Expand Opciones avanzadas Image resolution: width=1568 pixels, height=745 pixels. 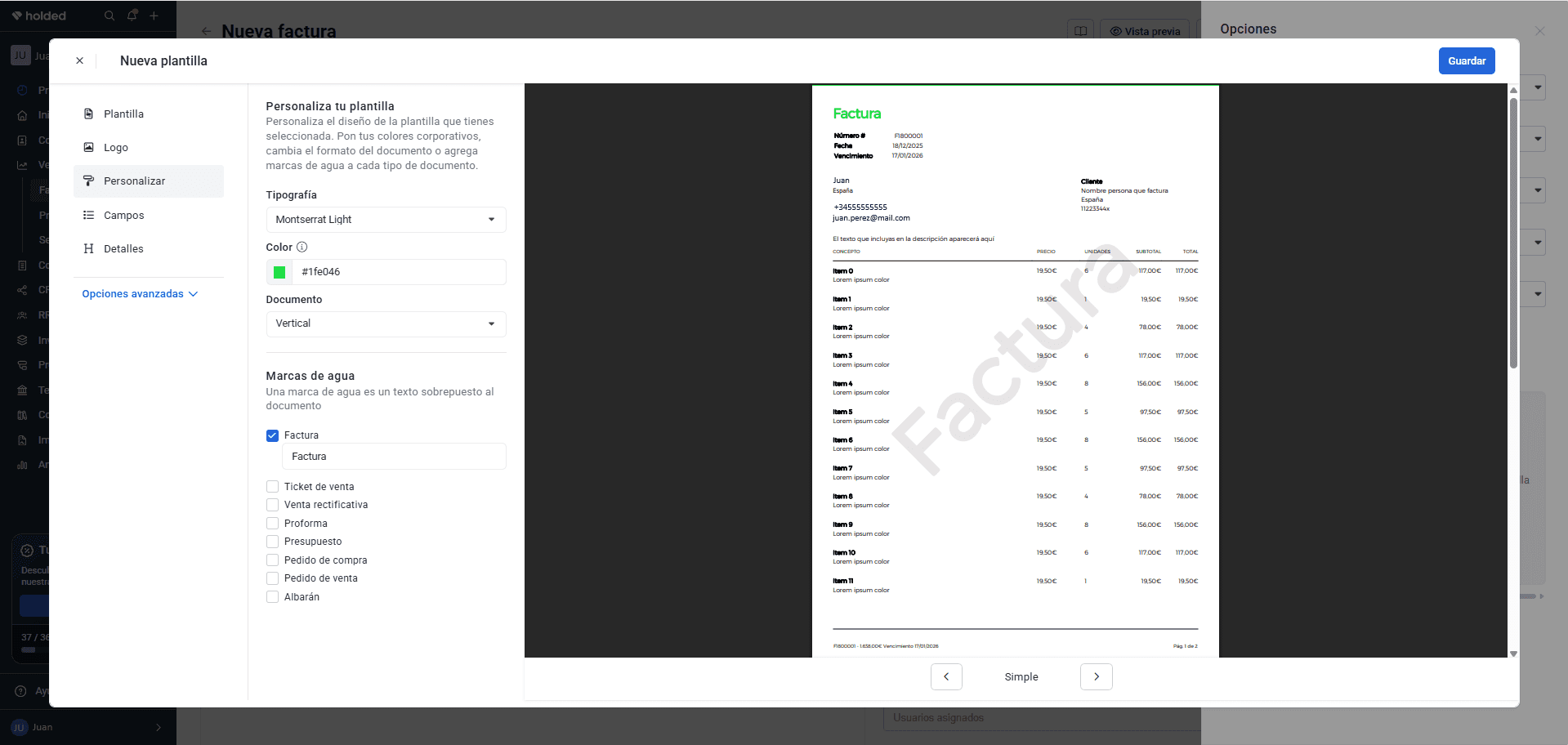coord(140,294)
